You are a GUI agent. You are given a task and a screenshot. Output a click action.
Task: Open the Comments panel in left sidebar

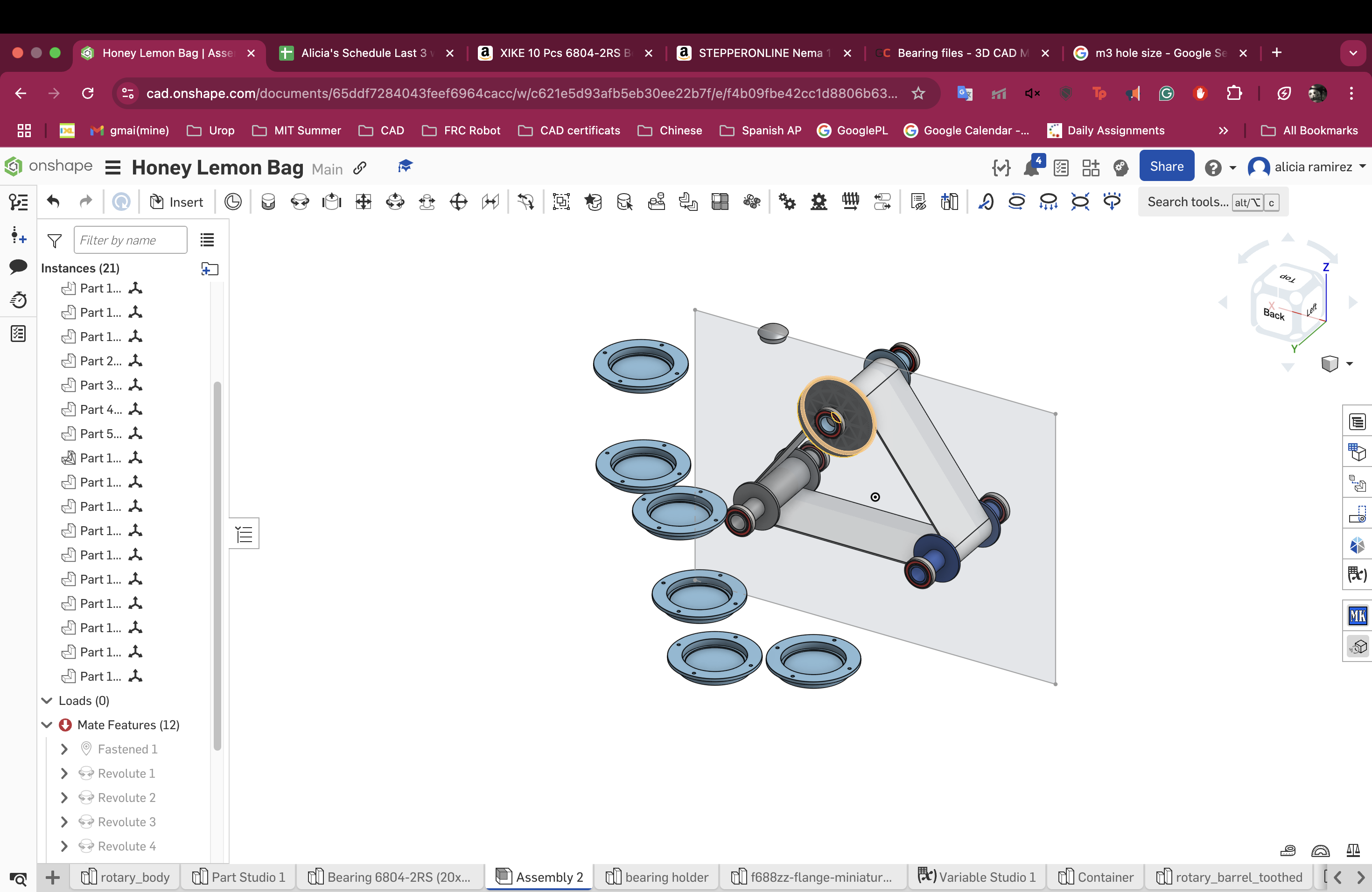pyautogui.click(x=19, y=266)
